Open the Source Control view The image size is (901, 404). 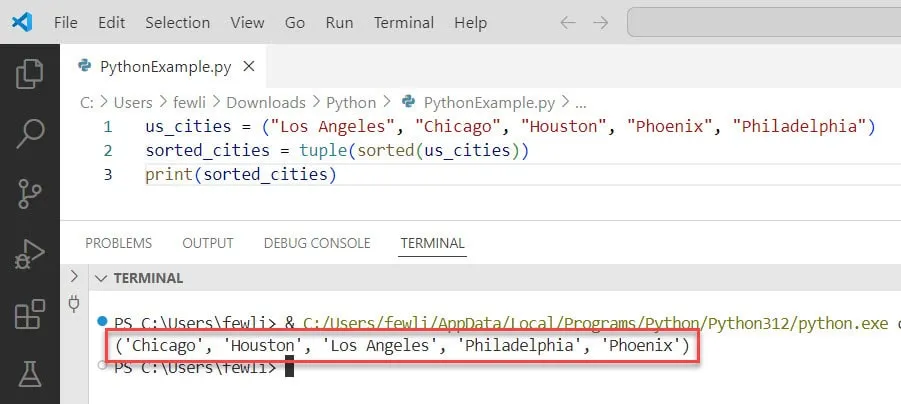coord(30,194)
